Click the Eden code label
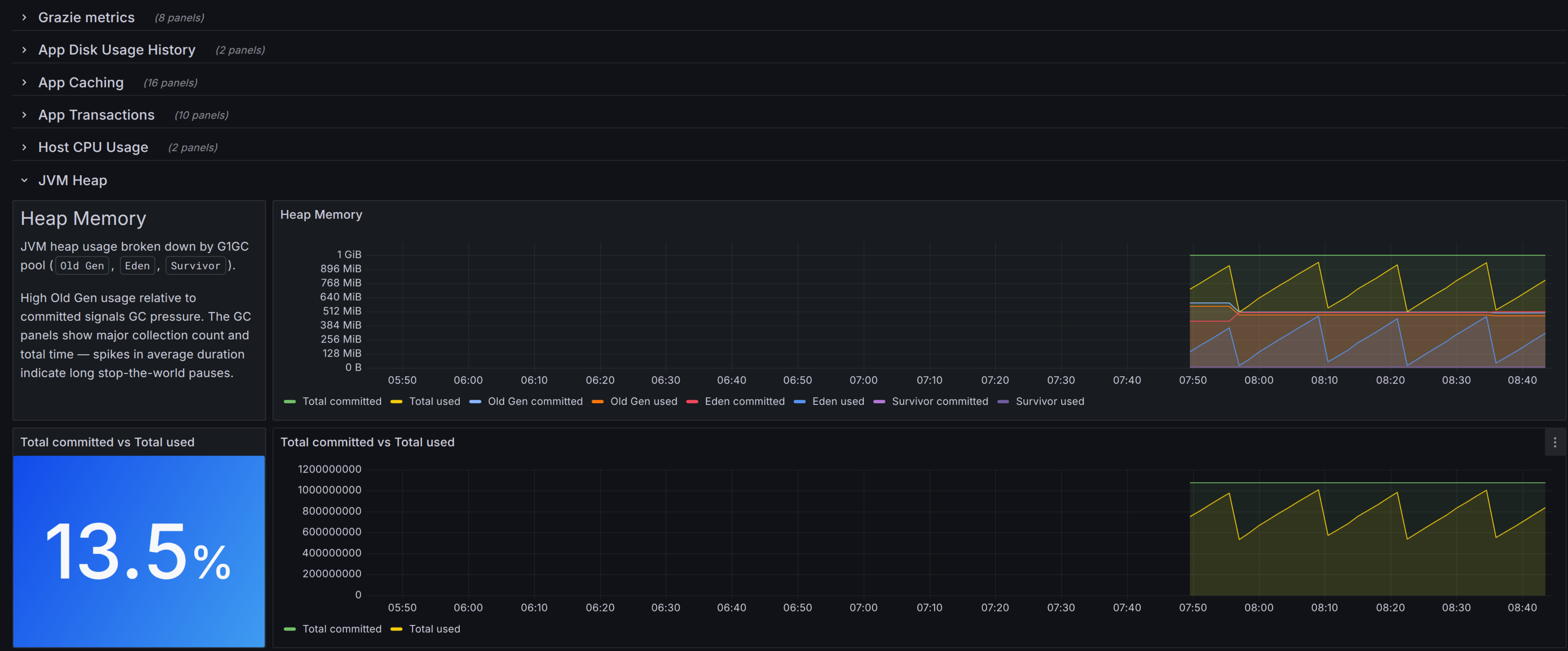The width and height of the screenshot is (1568, 651). (137, 266)
